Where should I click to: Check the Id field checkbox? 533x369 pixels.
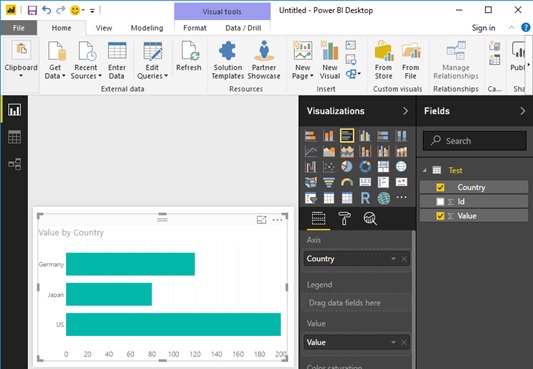click(440, 201)
